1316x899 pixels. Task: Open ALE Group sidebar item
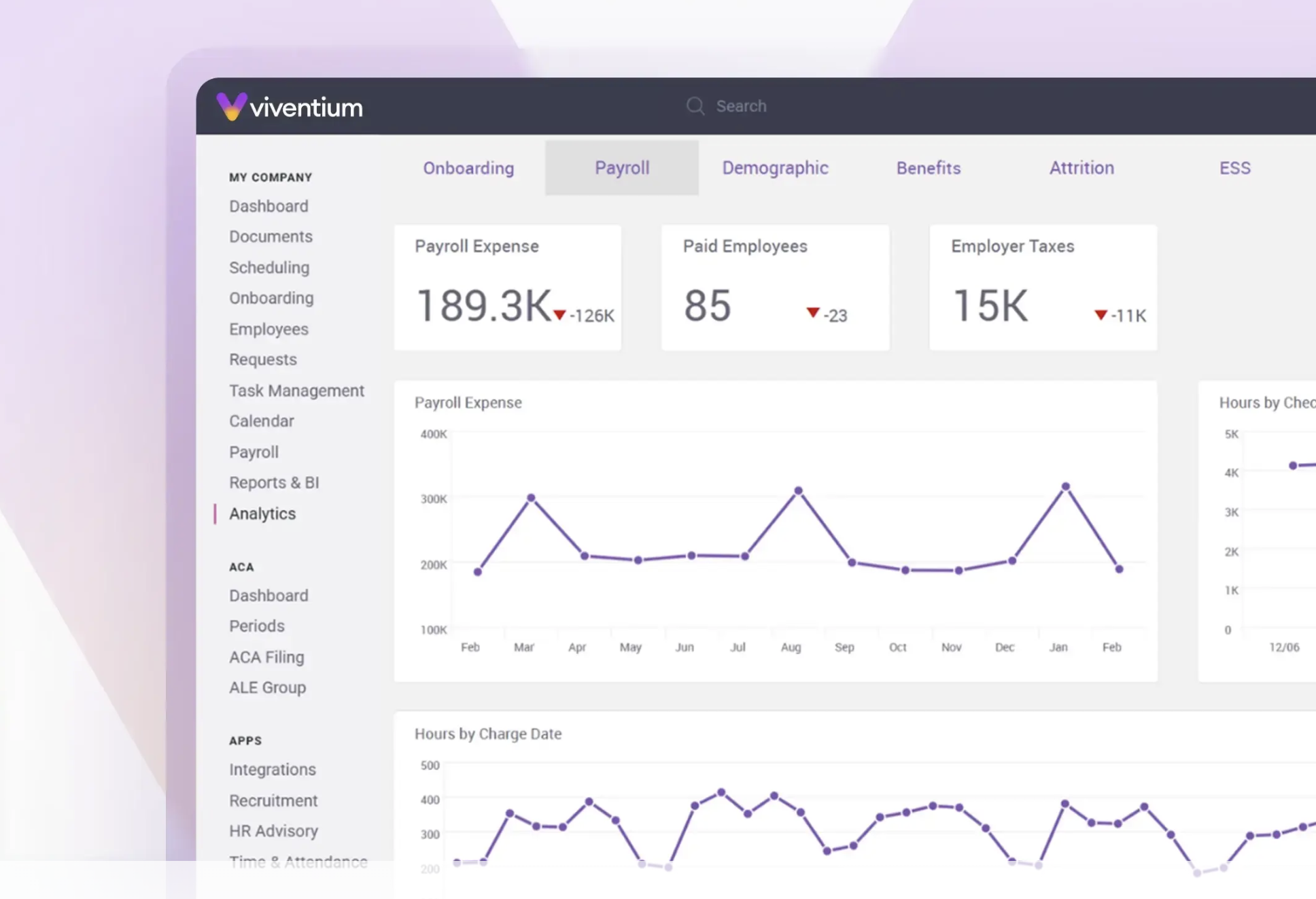(x=267, y=688)
